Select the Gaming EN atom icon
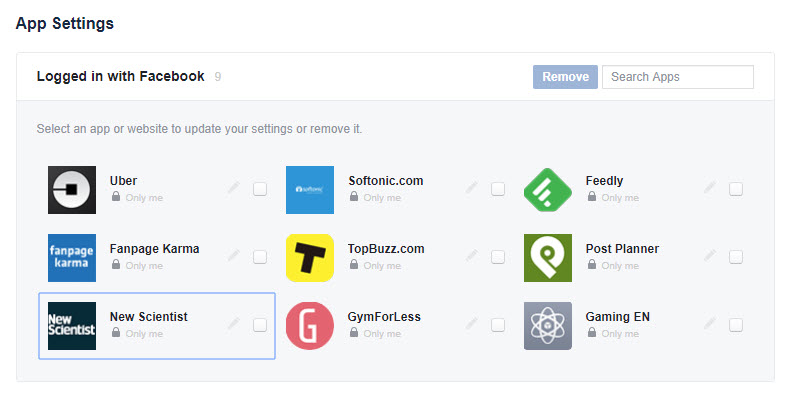This screenshot has width=791, height=400. 548,326
